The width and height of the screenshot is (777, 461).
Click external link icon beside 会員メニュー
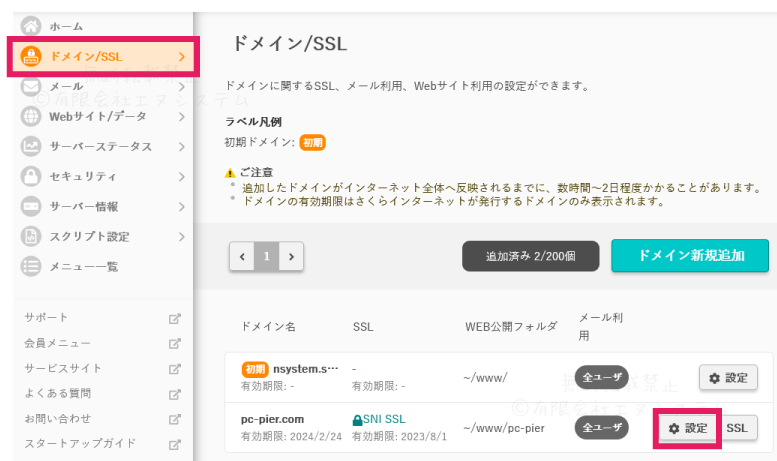pyautogui.click(x=174, y=344)
